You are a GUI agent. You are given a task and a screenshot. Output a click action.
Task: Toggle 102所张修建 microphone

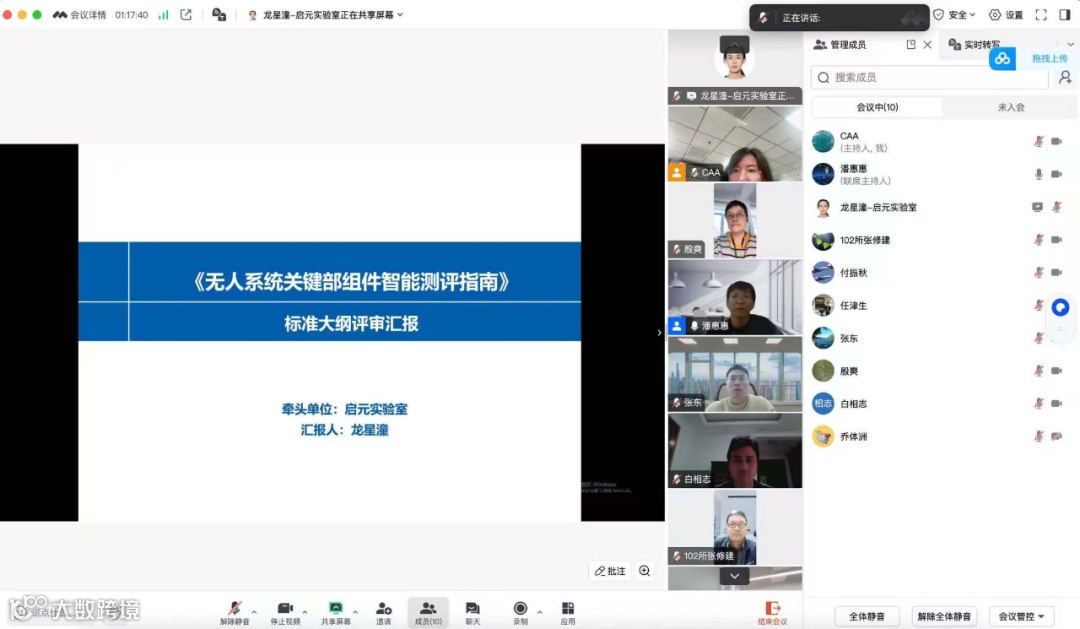pyautogui.click(x=1038, y=240)
